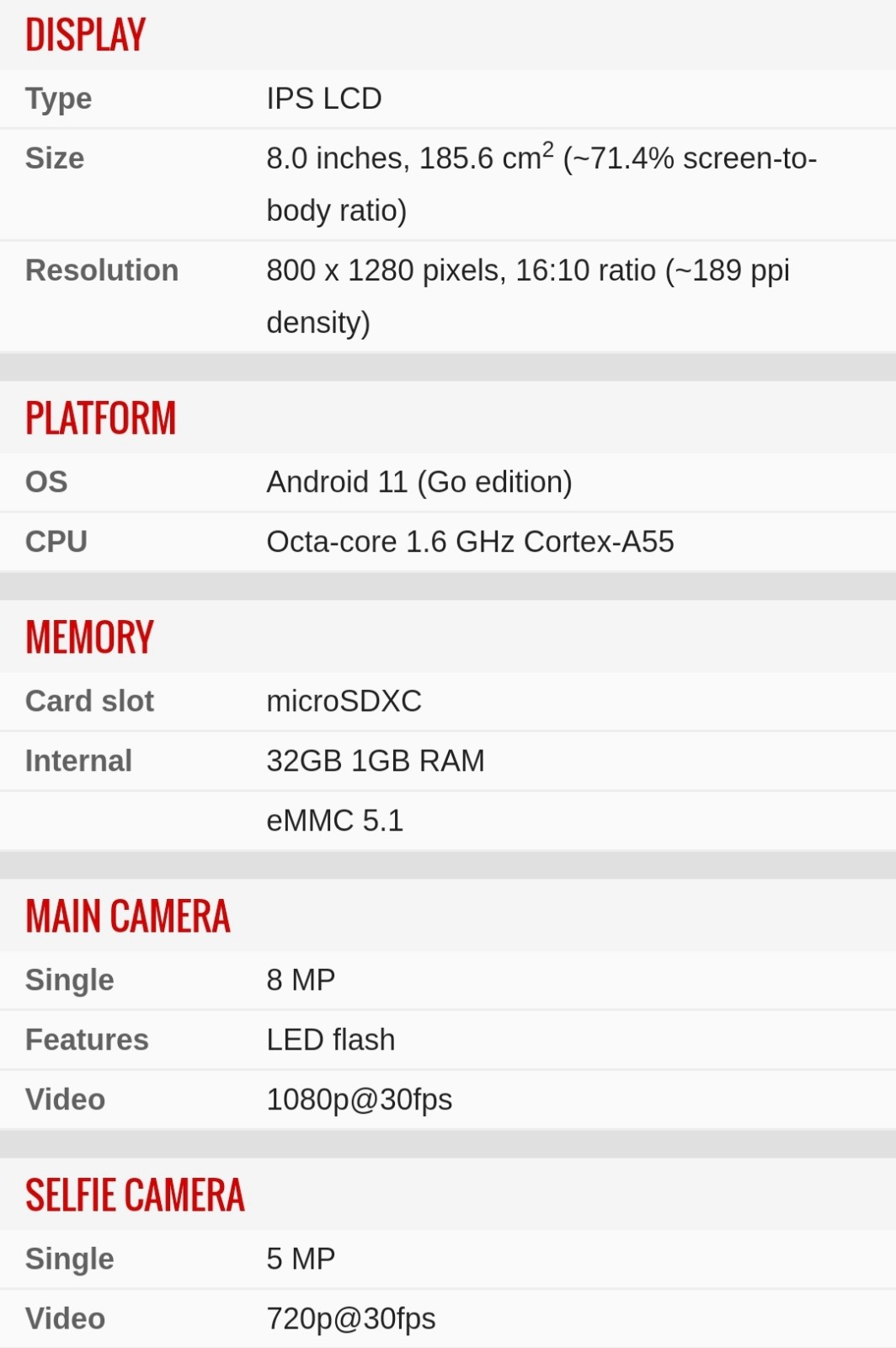The image size is (896, 1348).
Task: Click the selfie camera Single label
Action: [x=69, y=1260]
